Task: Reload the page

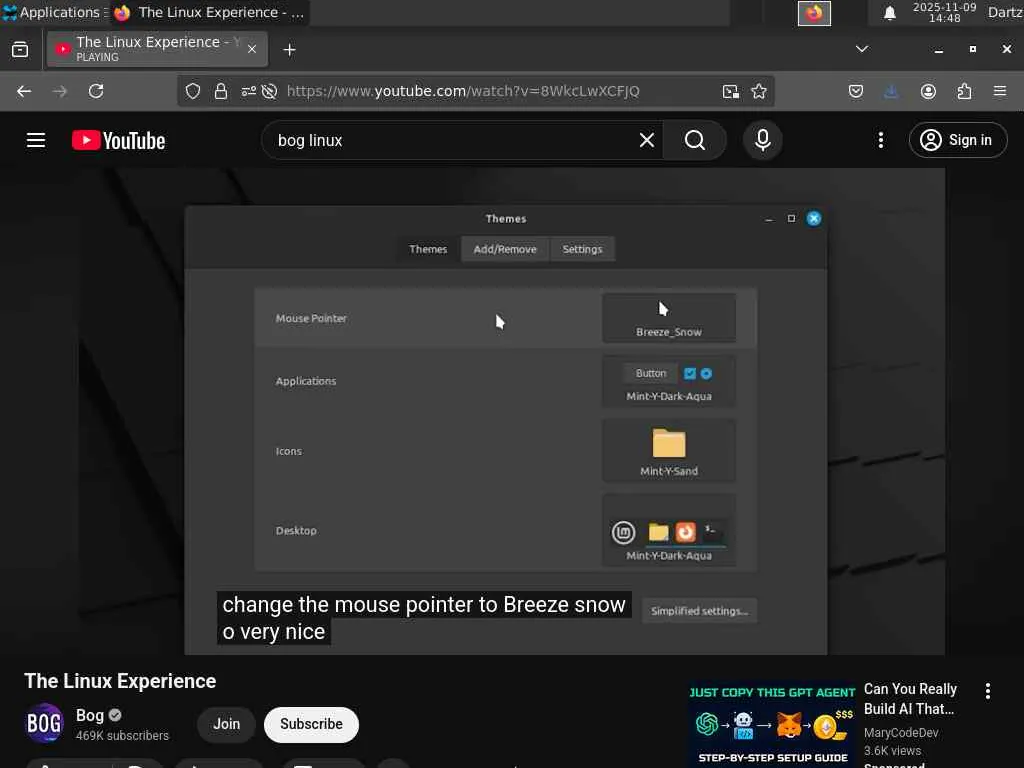Action: point(96,91)
